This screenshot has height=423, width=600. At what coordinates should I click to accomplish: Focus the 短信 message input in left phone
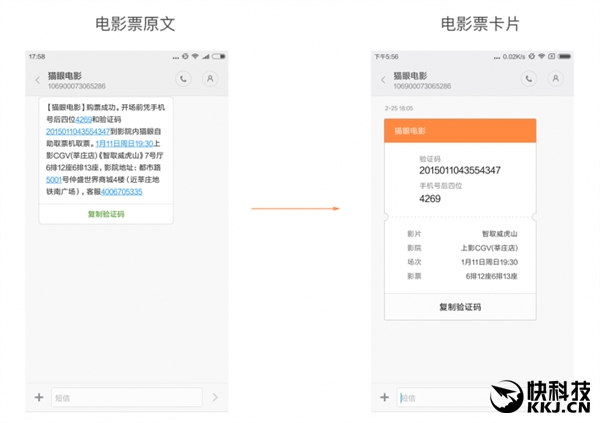[x=127, y=397]
